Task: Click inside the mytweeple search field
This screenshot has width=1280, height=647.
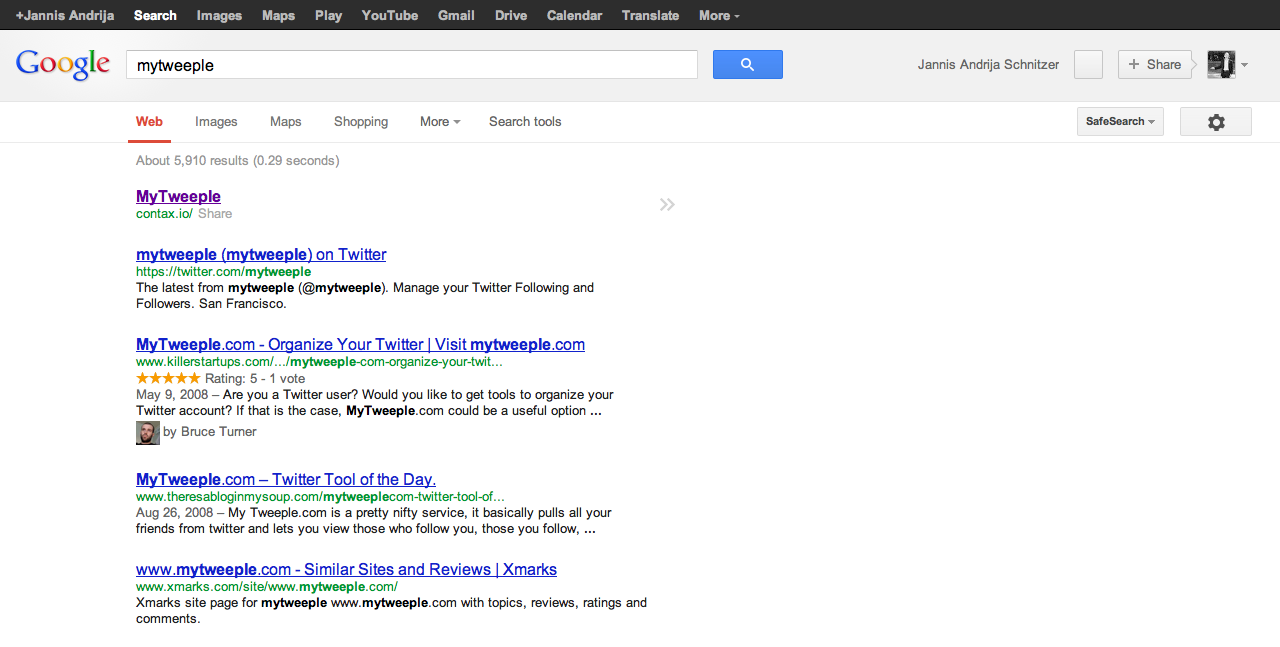Action: coord(411,65)
